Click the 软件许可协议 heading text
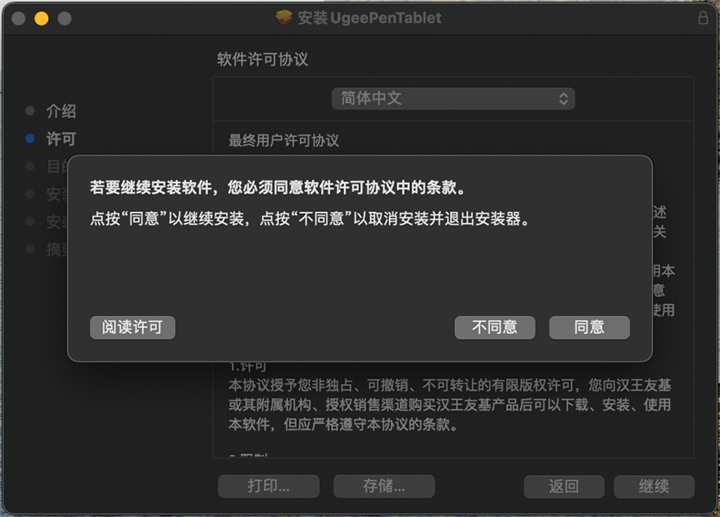The width and height of the screenshot is (720, 517). tap(262, 59)
